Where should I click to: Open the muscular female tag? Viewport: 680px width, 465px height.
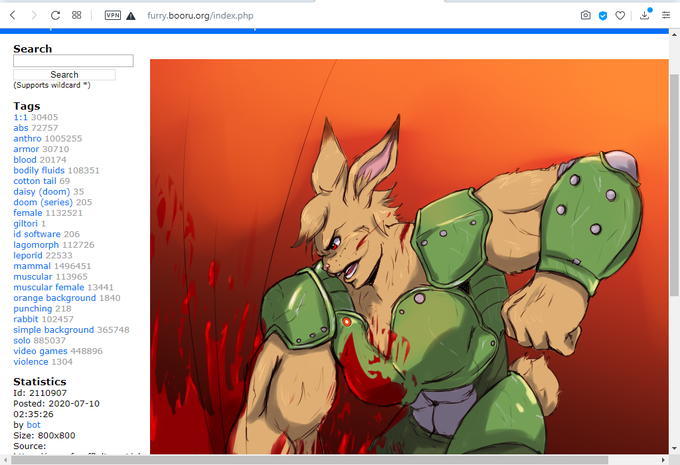(x=49, y=287)
